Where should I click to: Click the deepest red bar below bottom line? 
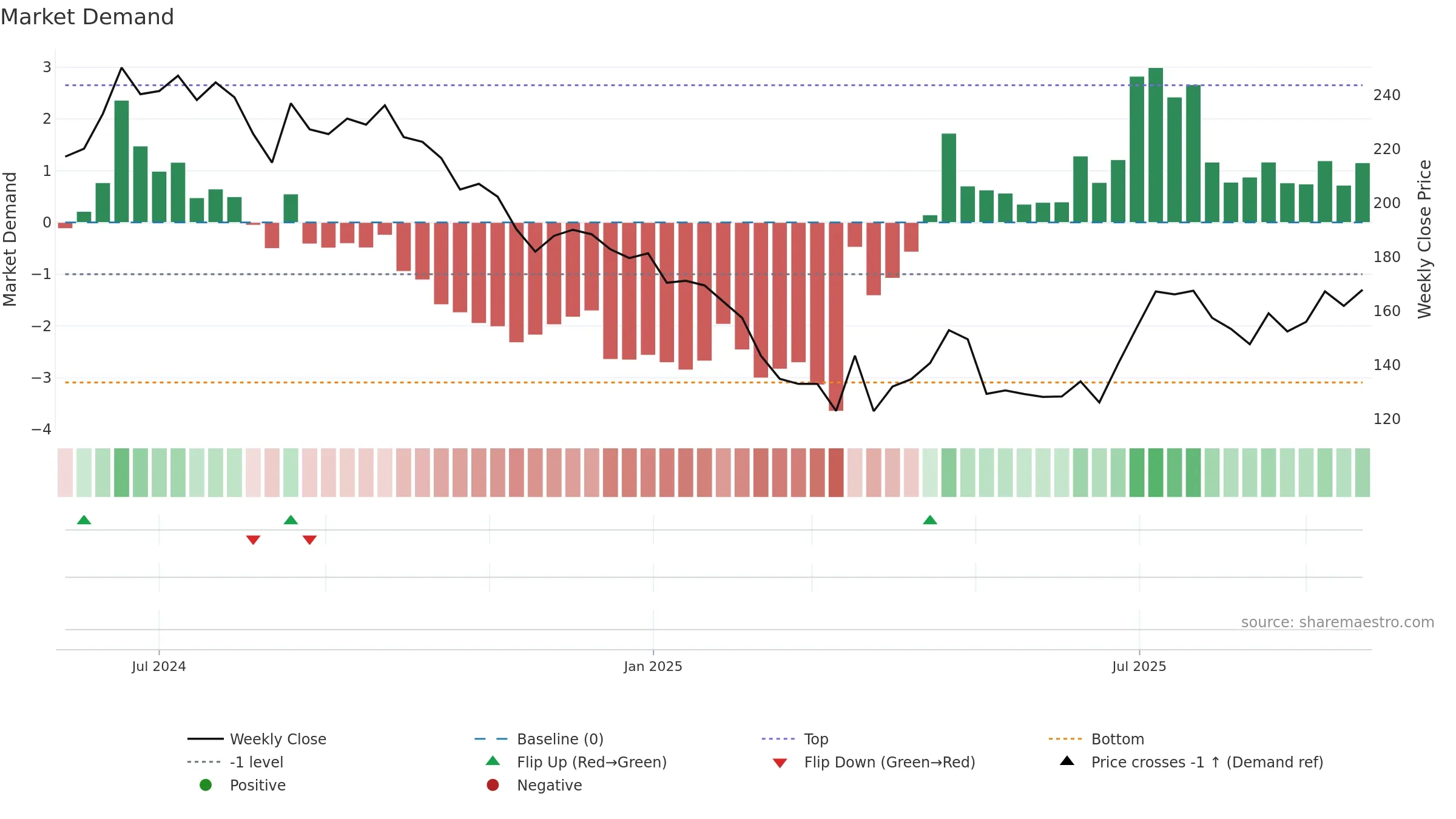tap(836, 317)
